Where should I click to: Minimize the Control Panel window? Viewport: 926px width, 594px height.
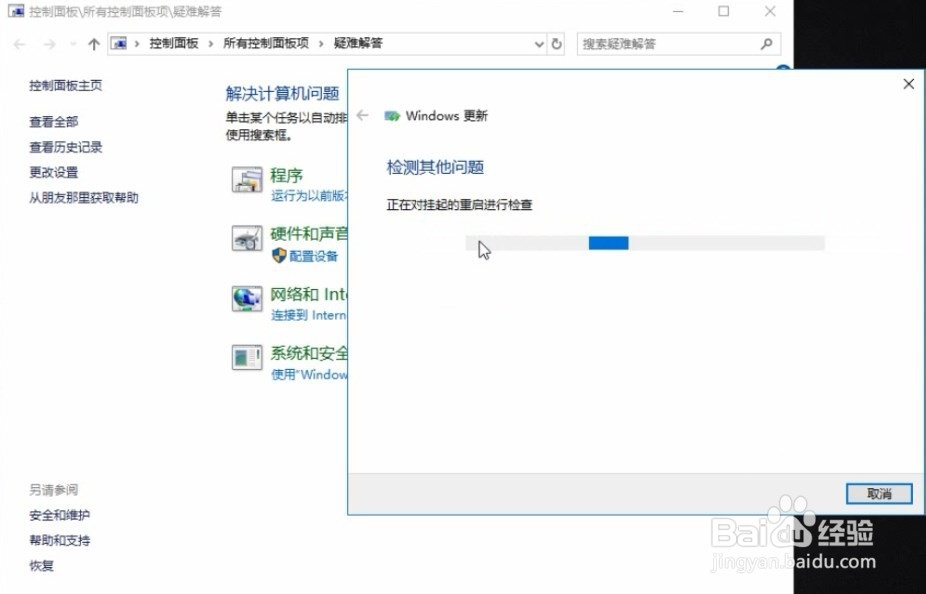tap(678, 11)
